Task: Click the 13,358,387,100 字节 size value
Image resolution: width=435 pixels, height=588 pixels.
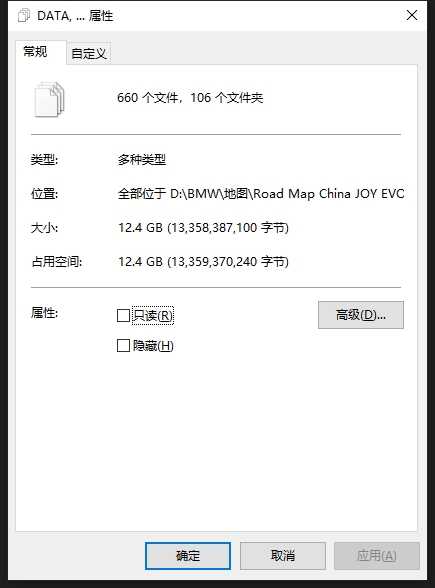Action: pos(228,228)
